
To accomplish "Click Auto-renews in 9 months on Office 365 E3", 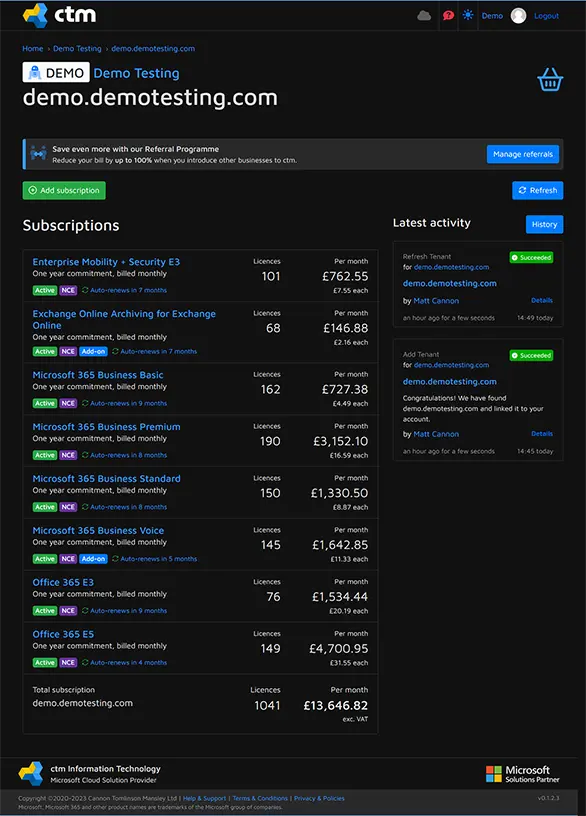I will pyautogui.click(x=129, y=610).
